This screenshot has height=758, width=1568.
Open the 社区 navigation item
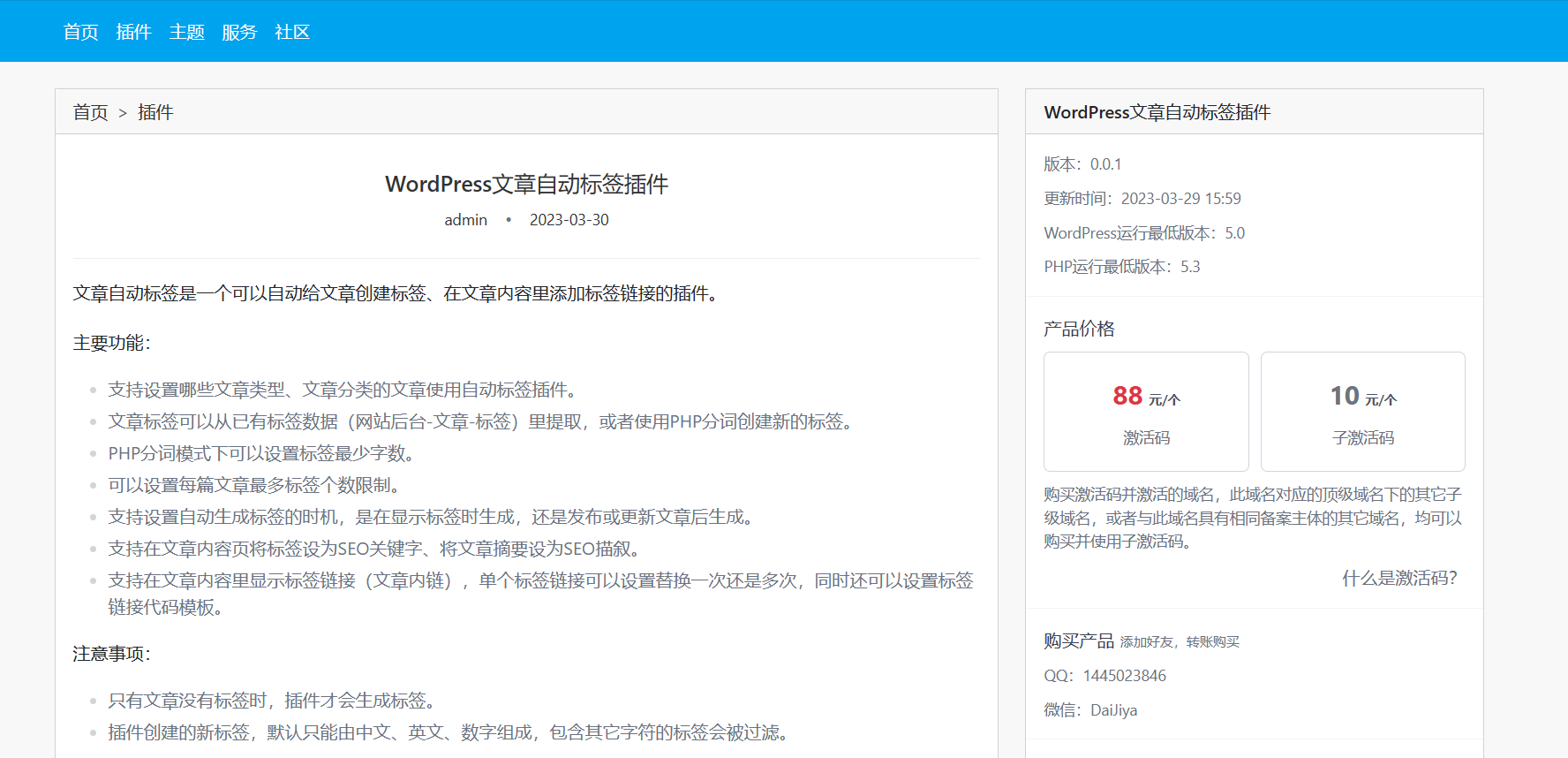[x=292, y=32]
